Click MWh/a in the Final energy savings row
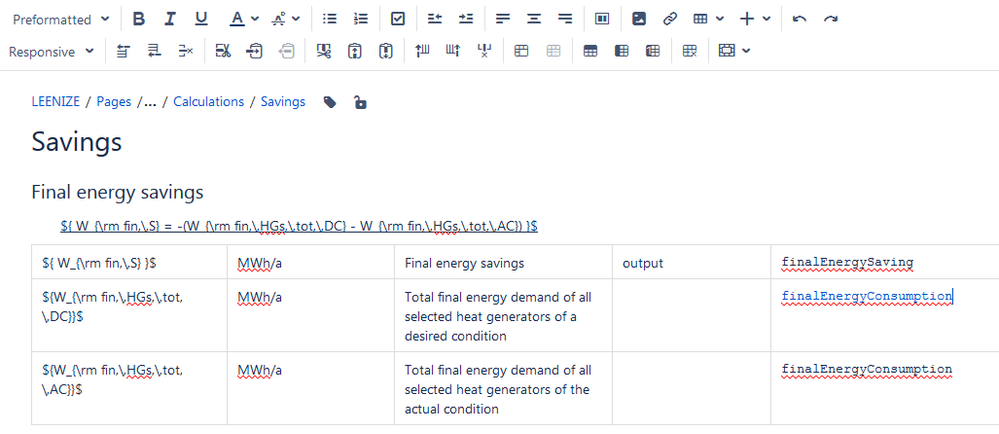999x434 pixels. (x=259, y=263)
